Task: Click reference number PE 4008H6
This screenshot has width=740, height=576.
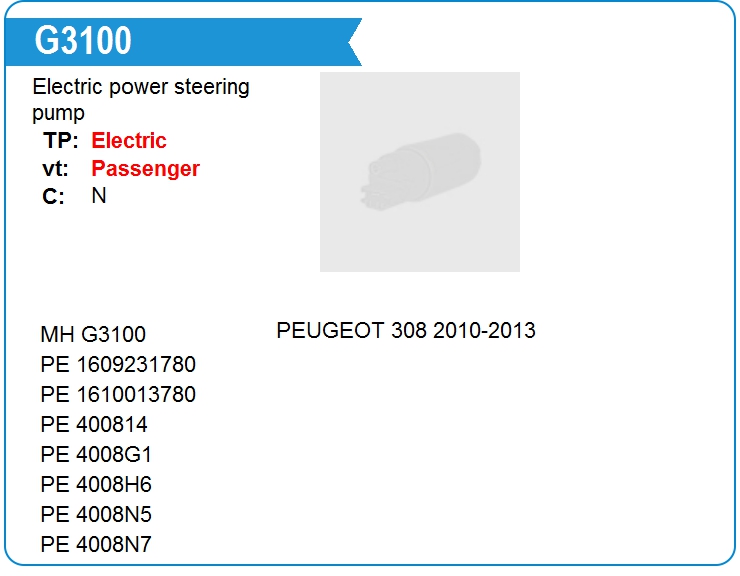Action: pyautogui.click(x=96, y=484)
